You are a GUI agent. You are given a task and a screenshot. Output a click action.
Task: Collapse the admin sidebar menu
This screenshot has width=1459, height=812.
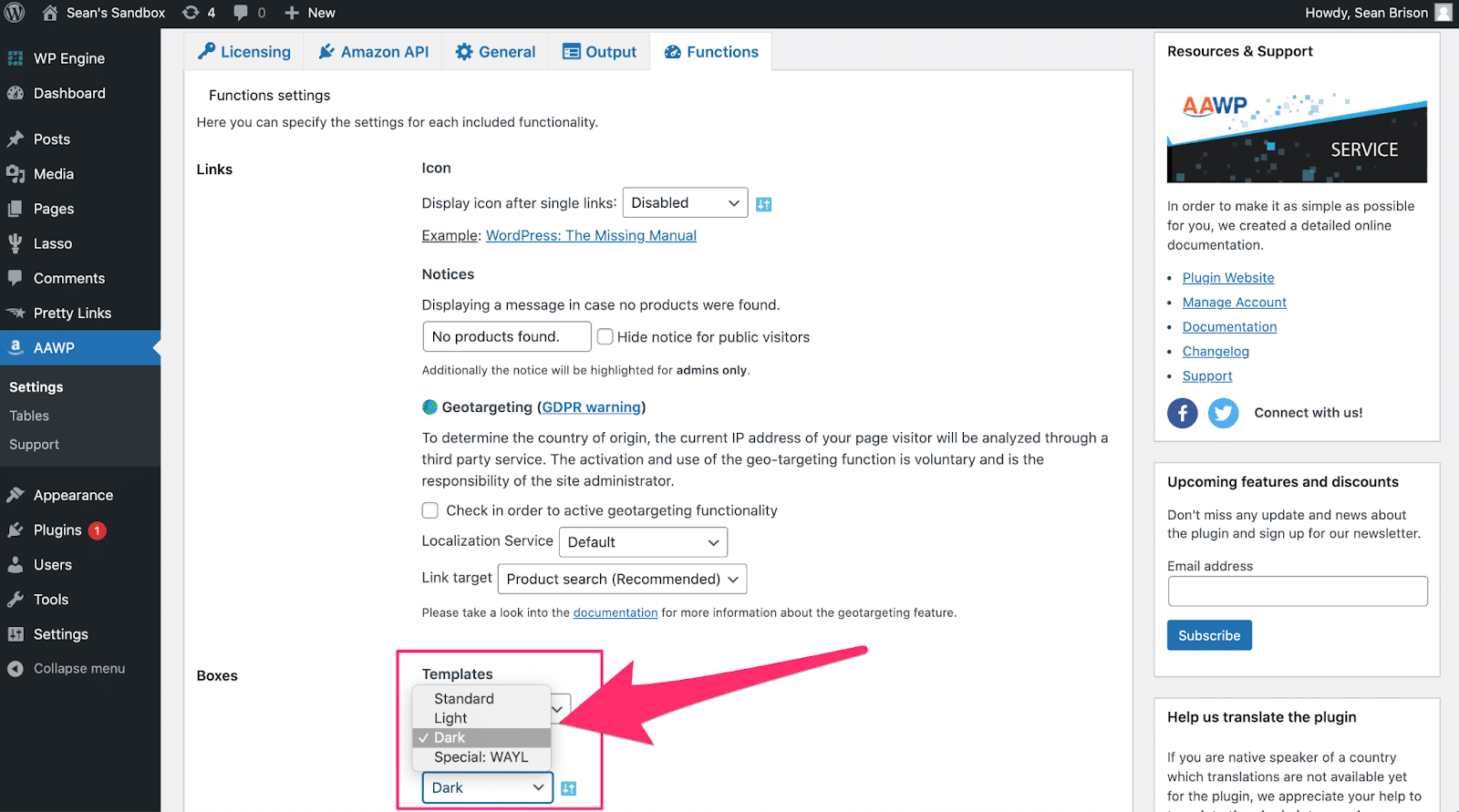pos(80,668)
